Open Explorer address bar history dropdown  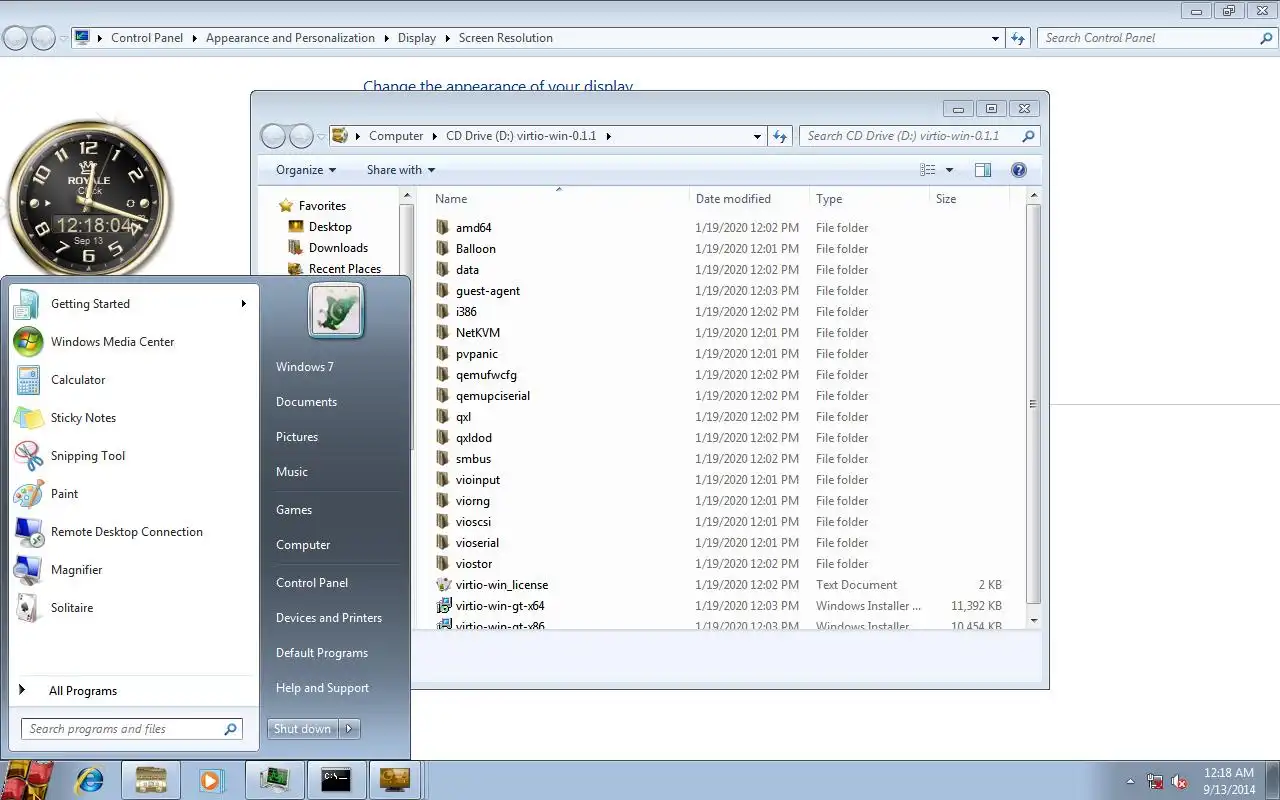click(757, 136)
